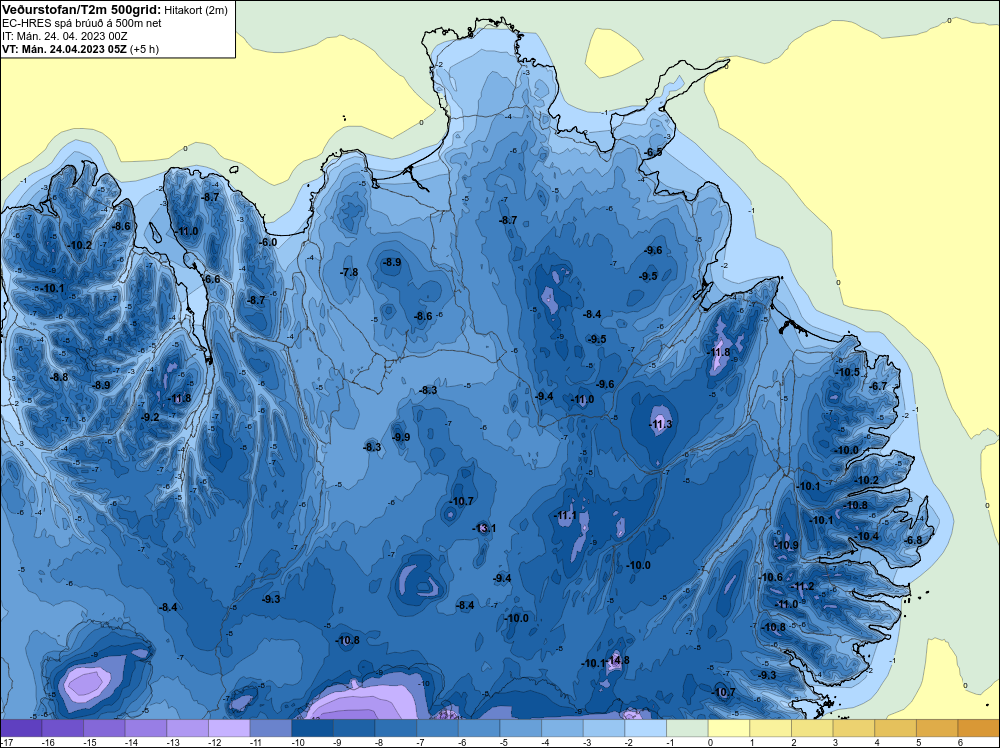Click the initial time 'IT: Mán. 24. 04. 2023 00Z'
The width and height of the screenshot is (1000, 748).
point(65,36)
